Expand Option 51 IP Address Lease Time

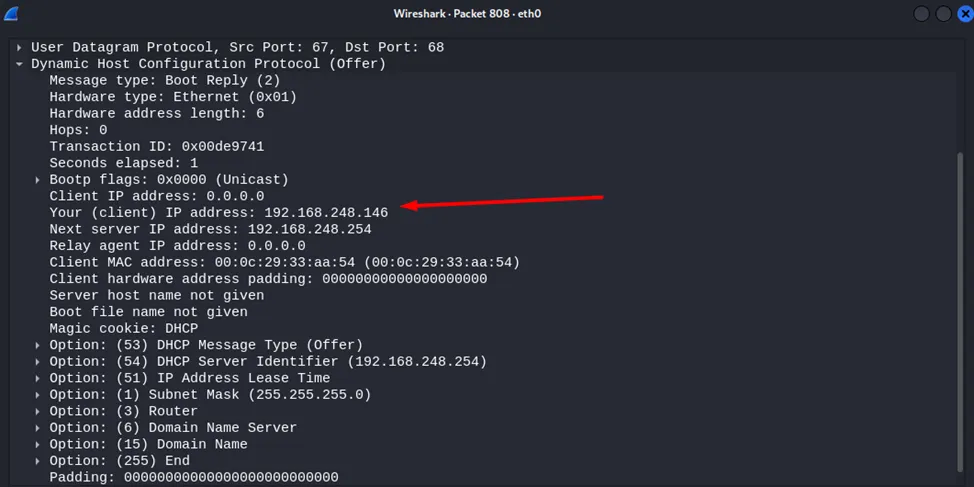[x=38, y=378]
